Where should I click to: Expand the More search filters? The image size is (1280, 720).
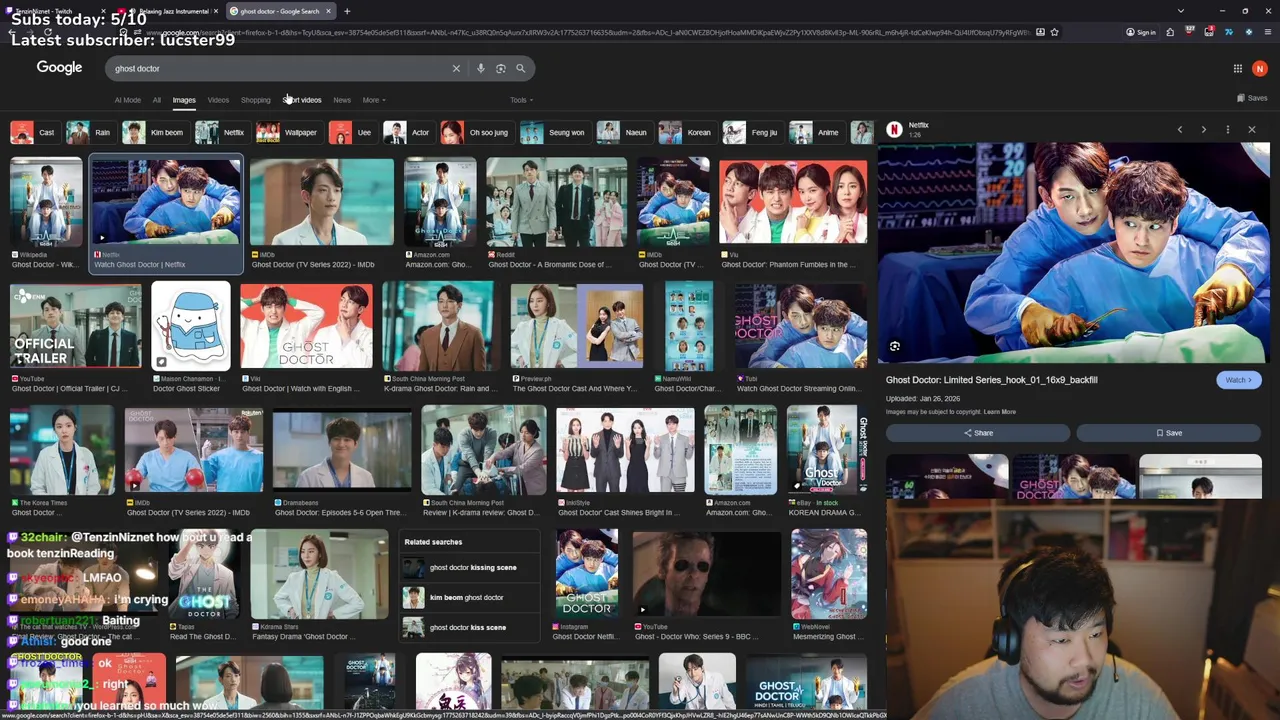pos(373,100)
